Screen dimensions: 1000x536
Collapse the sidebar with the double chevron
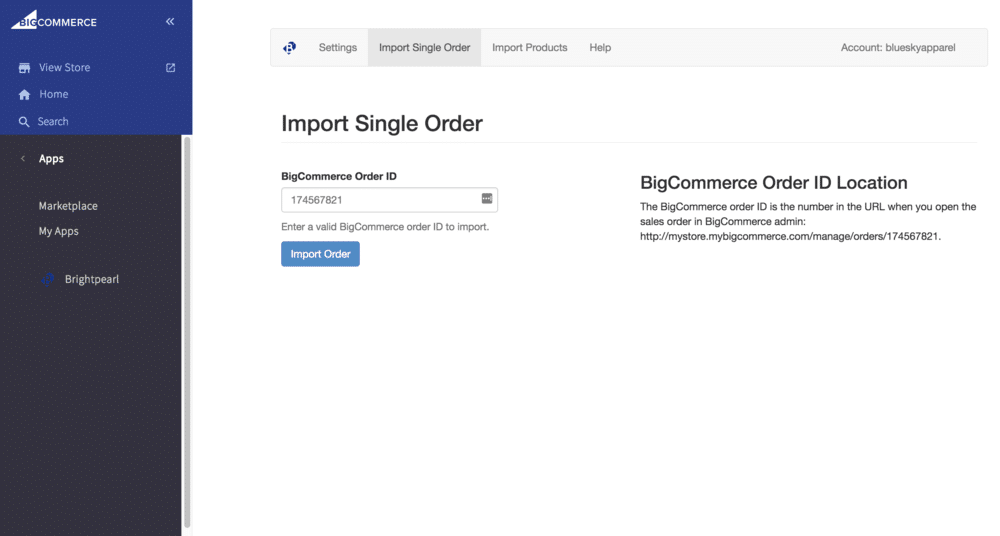170,21
